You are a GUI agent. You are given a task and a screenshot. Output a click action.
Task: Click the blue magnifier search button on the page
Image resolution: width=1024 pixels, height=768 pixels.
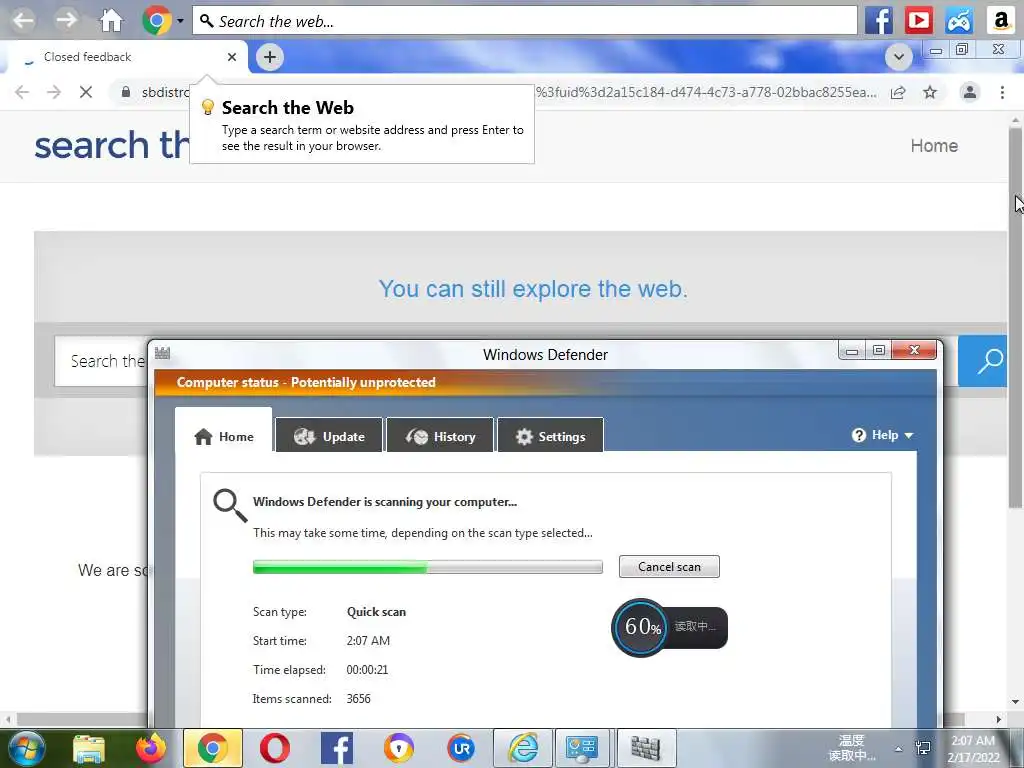982,360
